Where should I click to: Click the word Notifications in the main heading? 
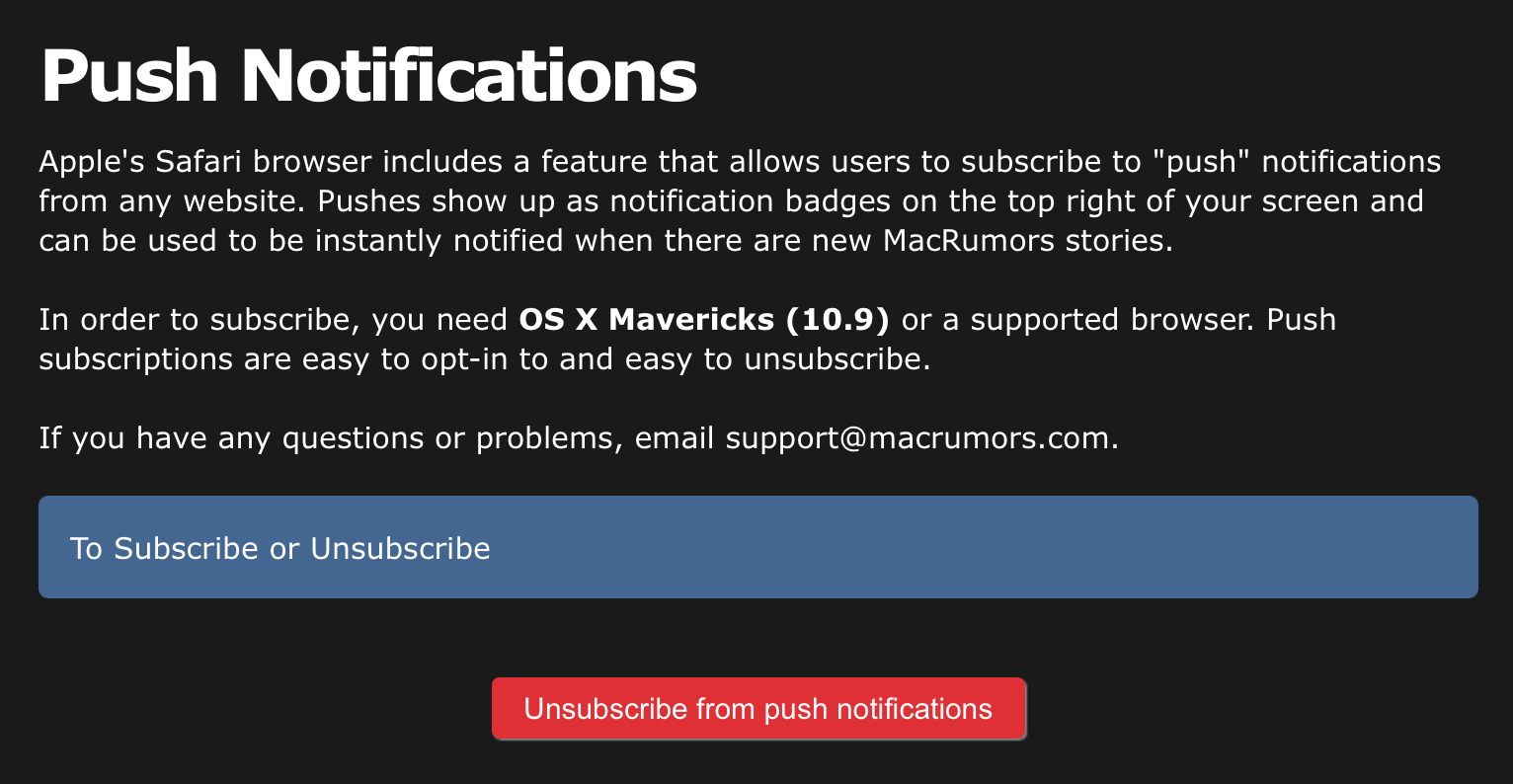469,76
